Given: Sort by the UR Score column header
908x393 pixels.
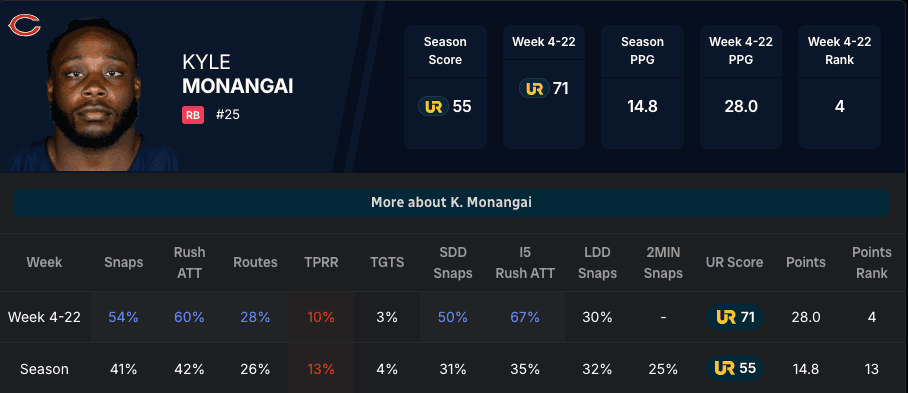Looking at the screenshot, I should coord(734,262).
